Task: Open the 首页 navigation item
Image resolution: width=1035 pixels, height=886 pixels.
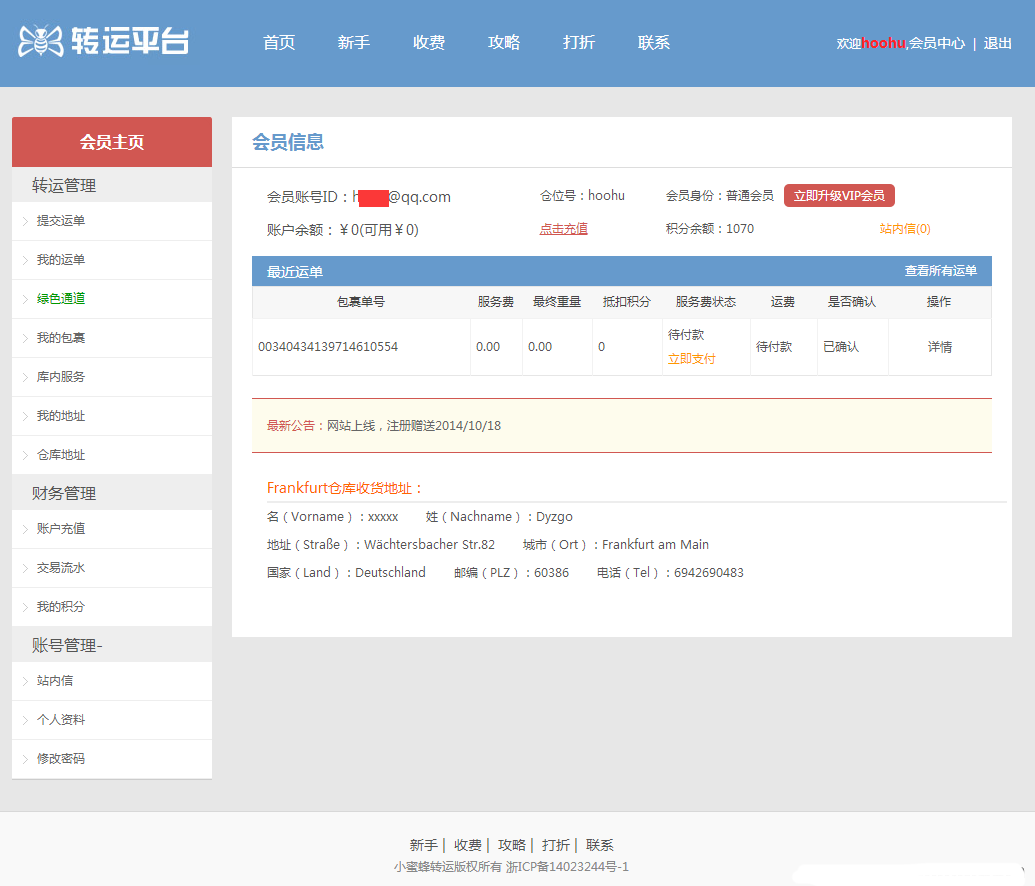Action: pyautogui.click(x=279, y=43)
